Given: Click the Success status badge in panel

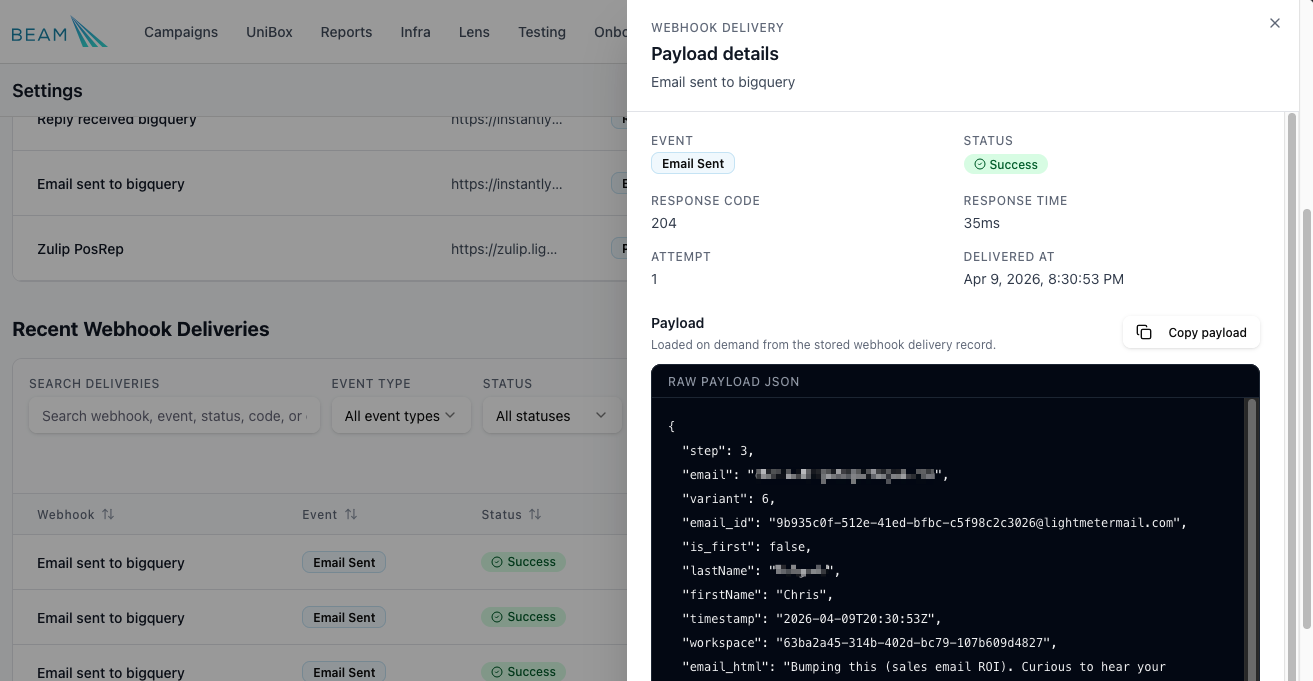Looking at the screenshot, I should click(x=1006, y=164).
